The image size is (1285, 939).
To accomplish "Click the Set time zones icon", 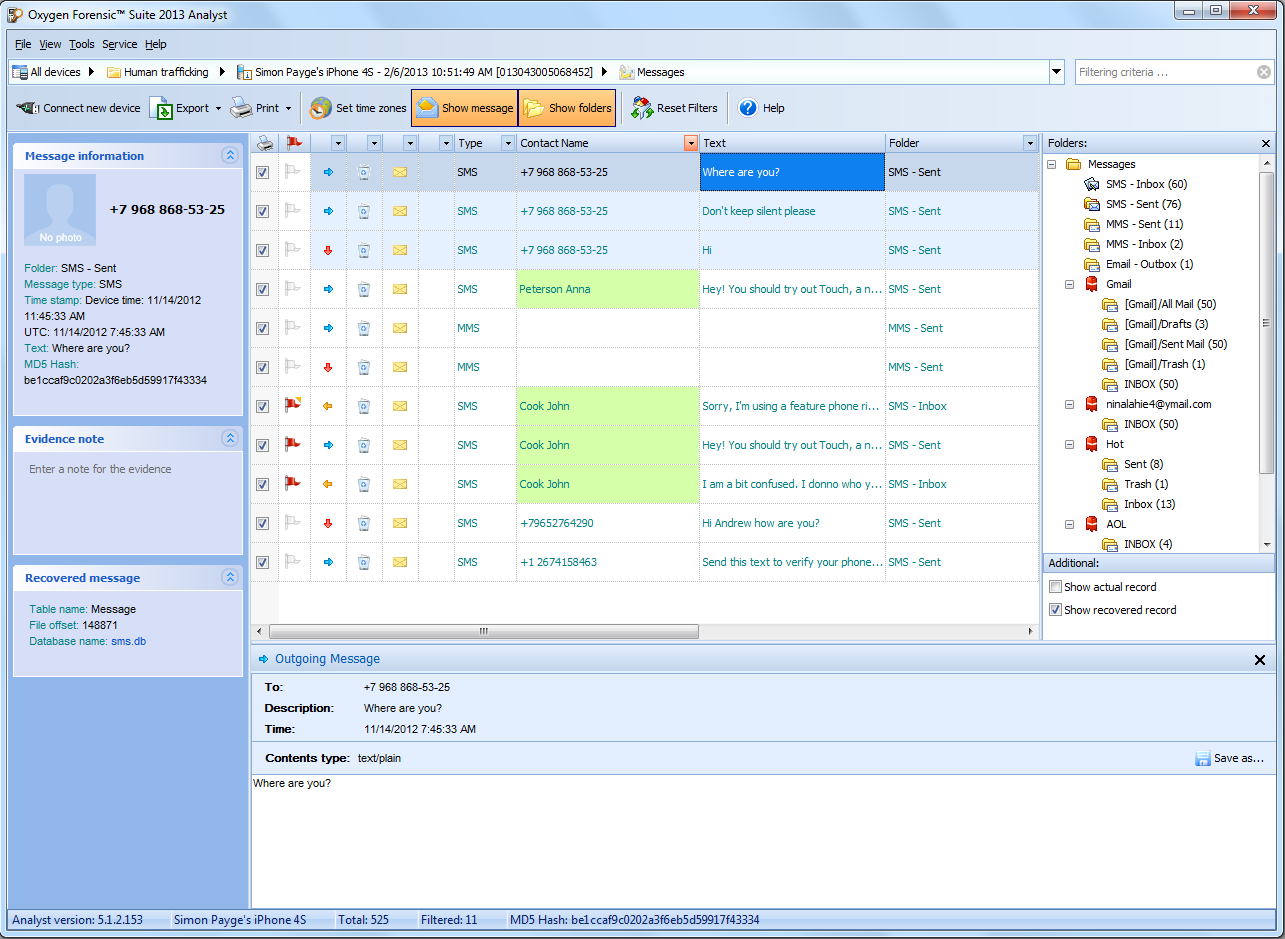I will tap(321, 108).
